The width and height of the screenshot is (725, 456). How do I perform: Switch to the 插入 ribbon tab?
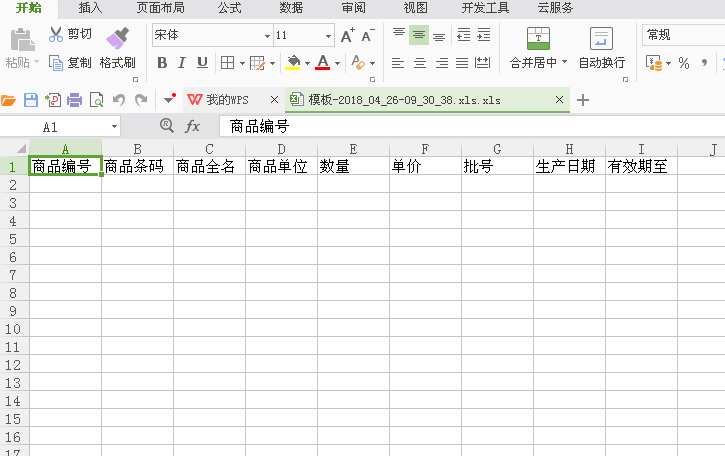coord(90,8)
